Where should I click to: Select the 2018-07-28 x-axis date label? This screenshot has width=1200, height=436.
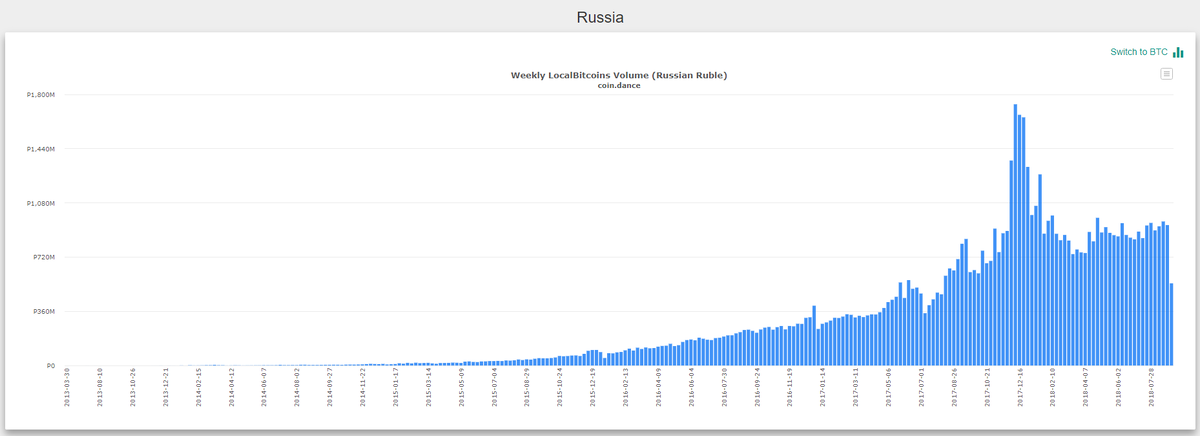tap(1153, 385)
